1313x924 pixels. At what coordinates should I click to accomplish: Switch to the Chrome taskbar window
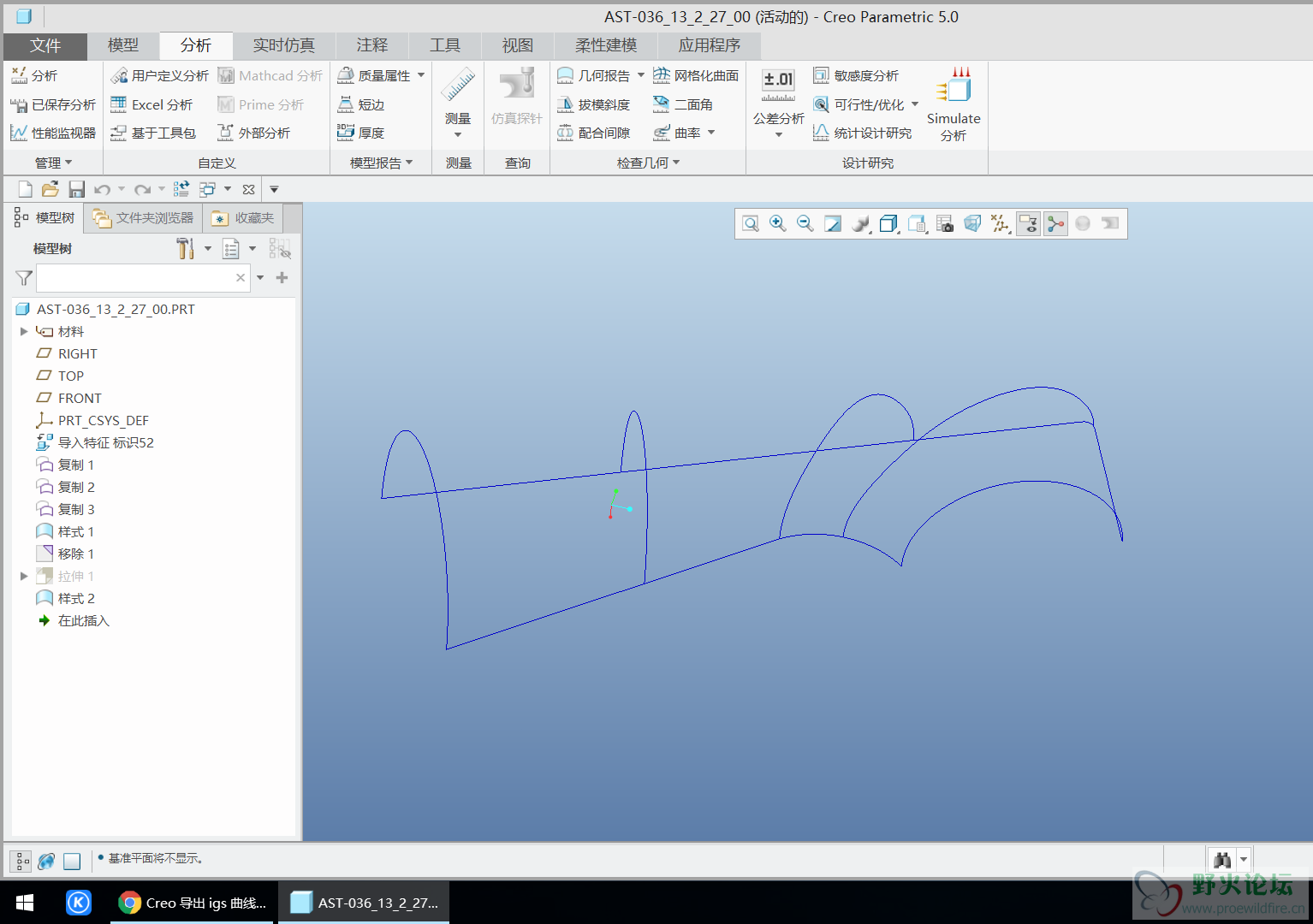click(x=193, y=903)
